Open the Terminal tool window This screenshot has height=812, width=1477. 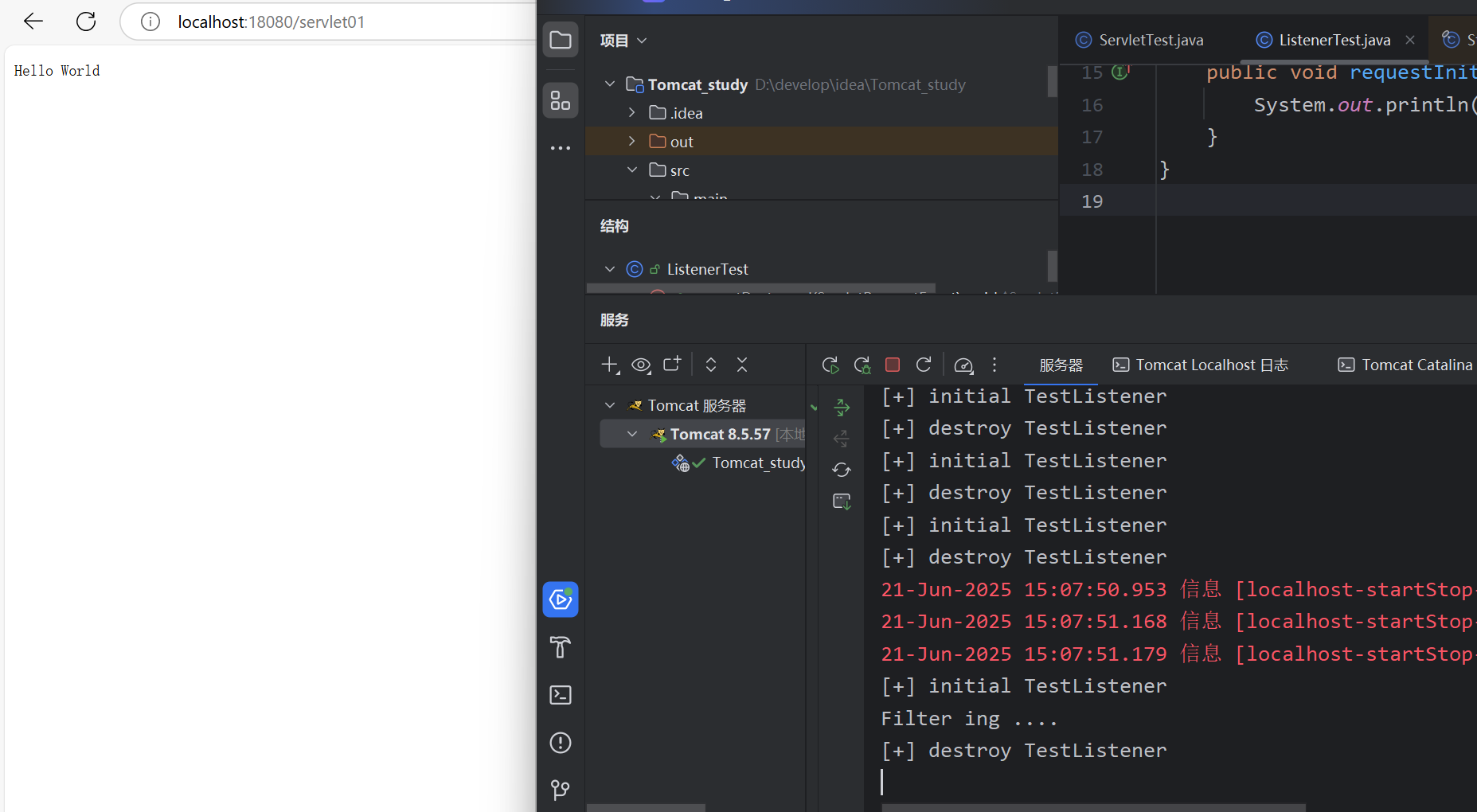tap(561, 695)
